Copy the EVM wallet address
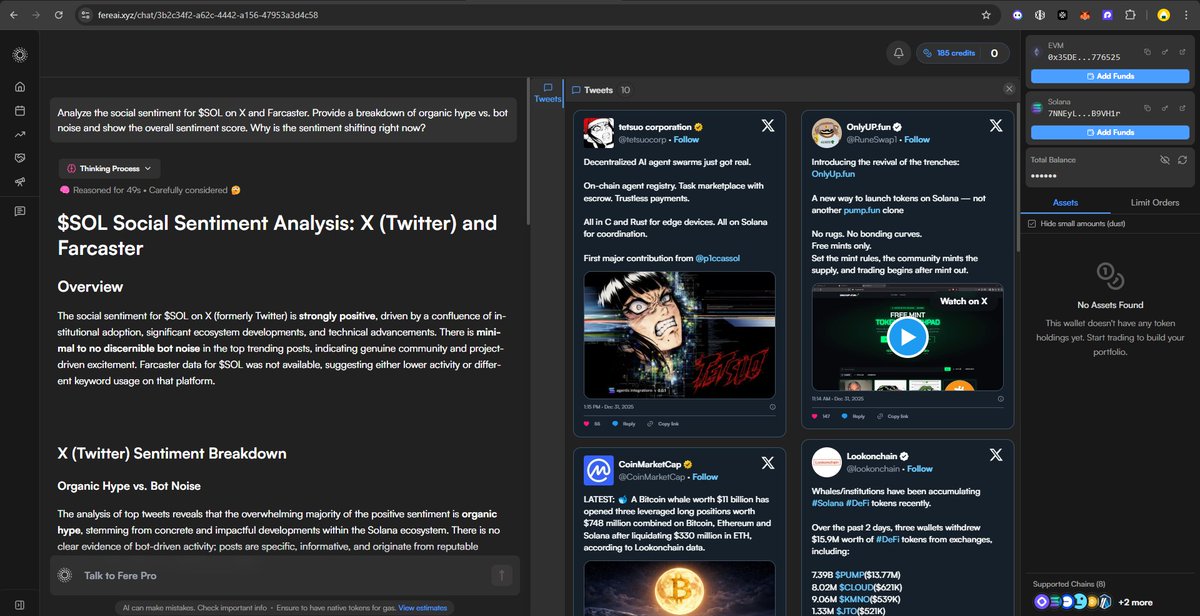This screenshot has height=616, width=1200. (1148, 52)
